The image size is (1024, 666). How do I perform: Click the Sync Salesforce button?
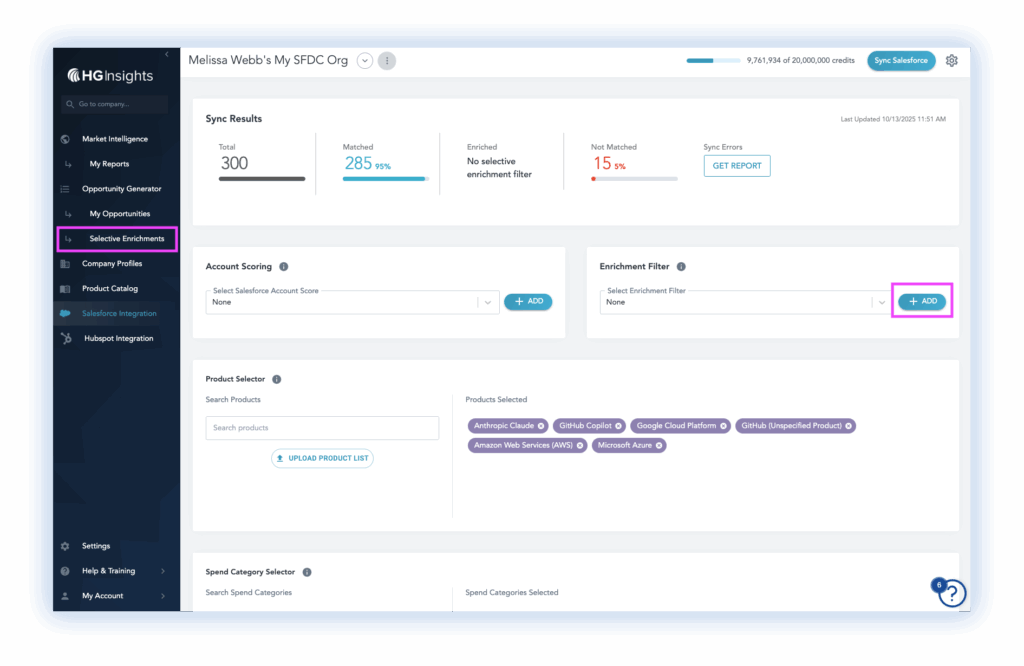coord(901,61)
